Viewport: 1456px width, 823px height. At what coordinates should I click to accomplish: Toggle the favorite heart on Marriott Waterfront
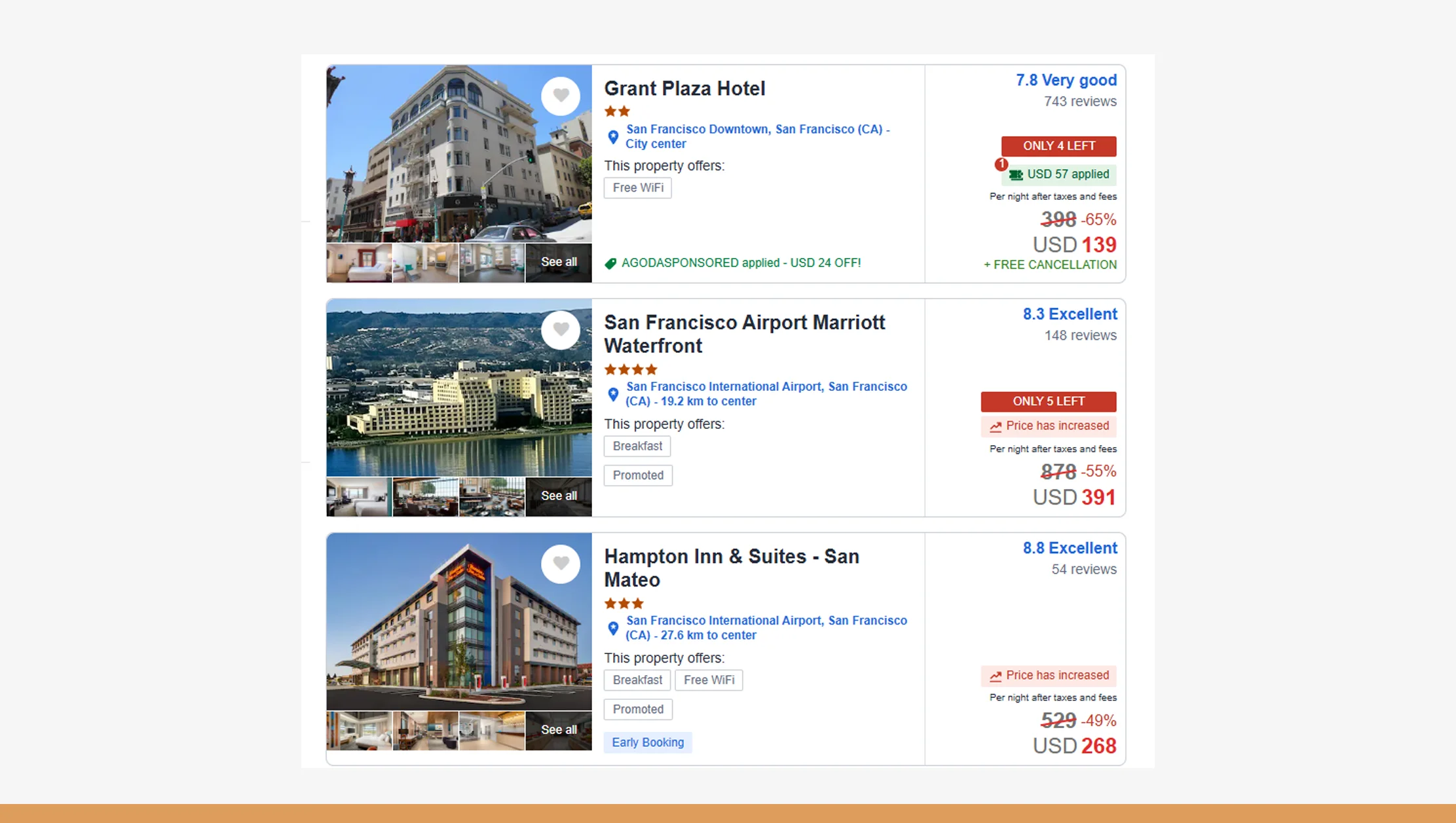(561, 329)
